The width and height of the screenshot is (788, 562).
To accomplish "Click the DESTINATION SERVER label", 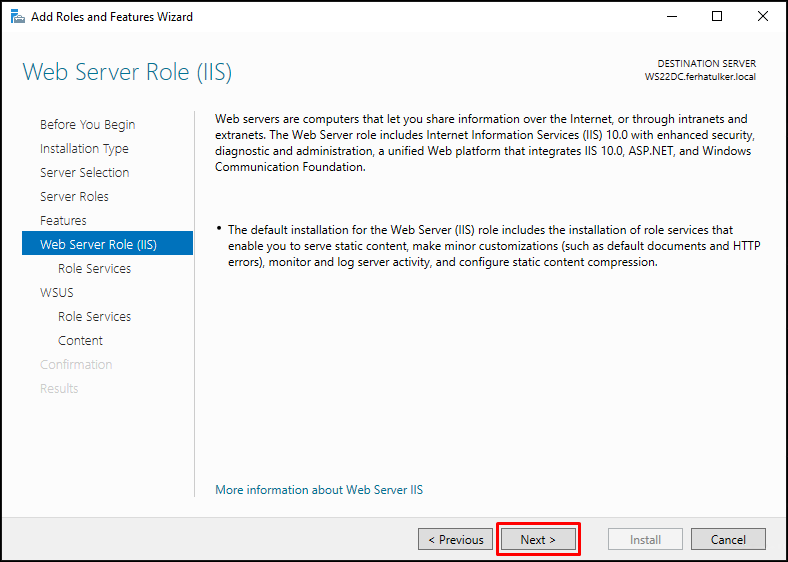I will [x=707, y=64].
